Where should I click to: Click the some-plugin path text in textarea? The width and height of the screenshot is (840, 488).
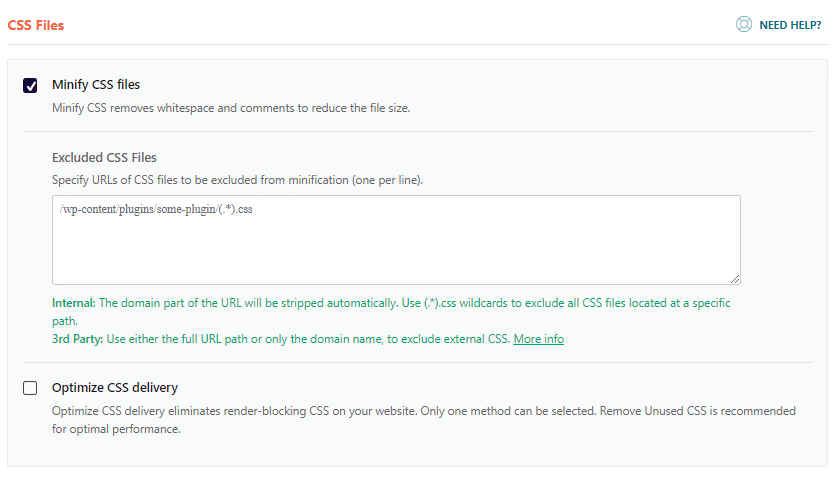pos(155,211)
